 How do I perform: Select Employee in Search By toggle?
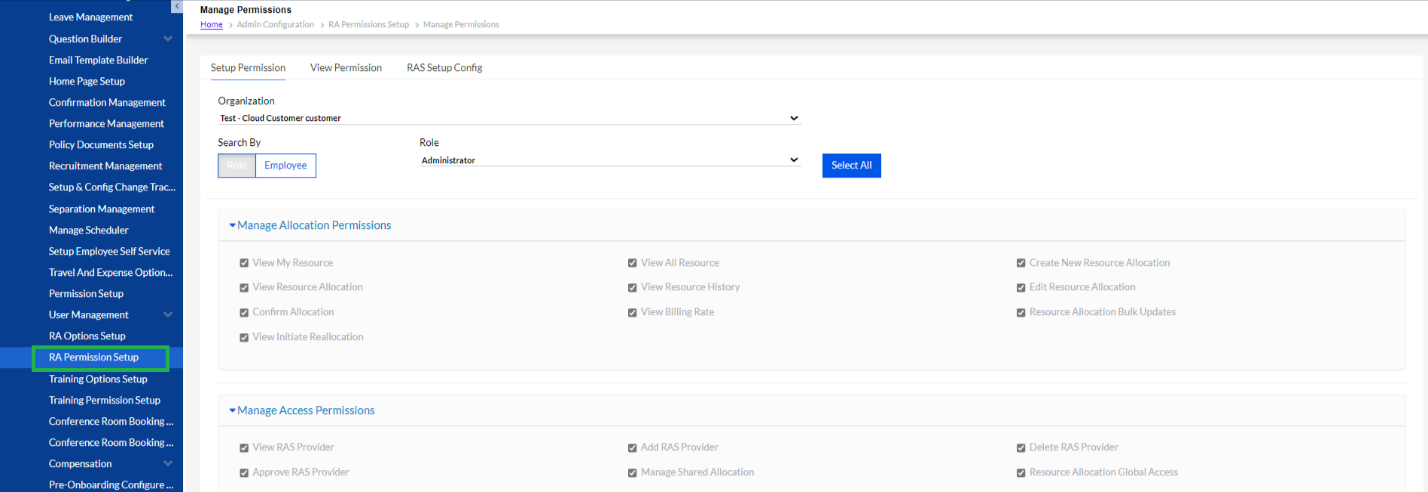[285, 165]
